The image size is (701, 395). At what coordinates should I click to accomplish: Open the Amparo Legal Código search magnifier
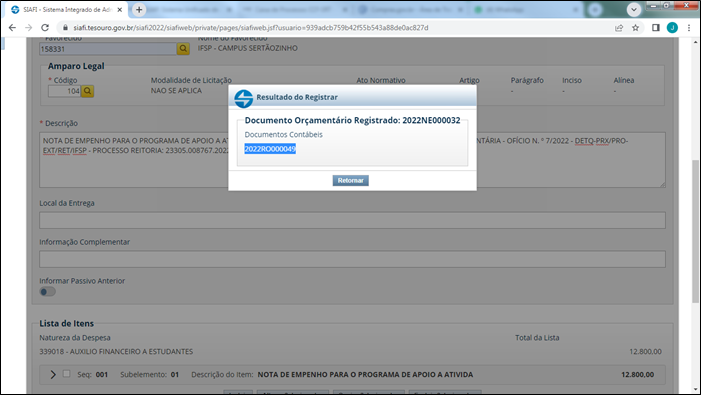[88, 91]
